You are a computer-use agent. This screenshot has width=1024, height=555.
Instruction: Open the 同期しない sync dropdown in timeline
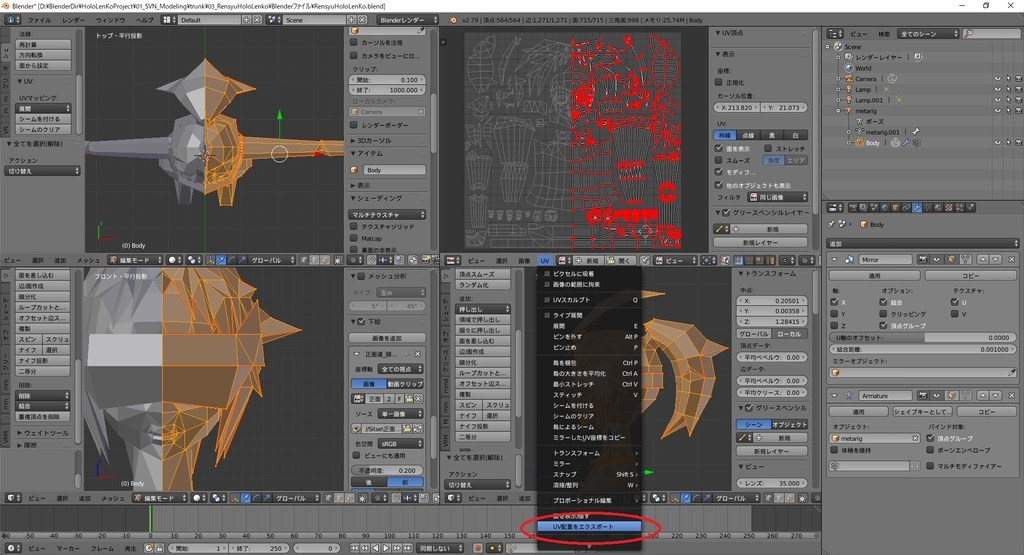click(x=441, y=548)
